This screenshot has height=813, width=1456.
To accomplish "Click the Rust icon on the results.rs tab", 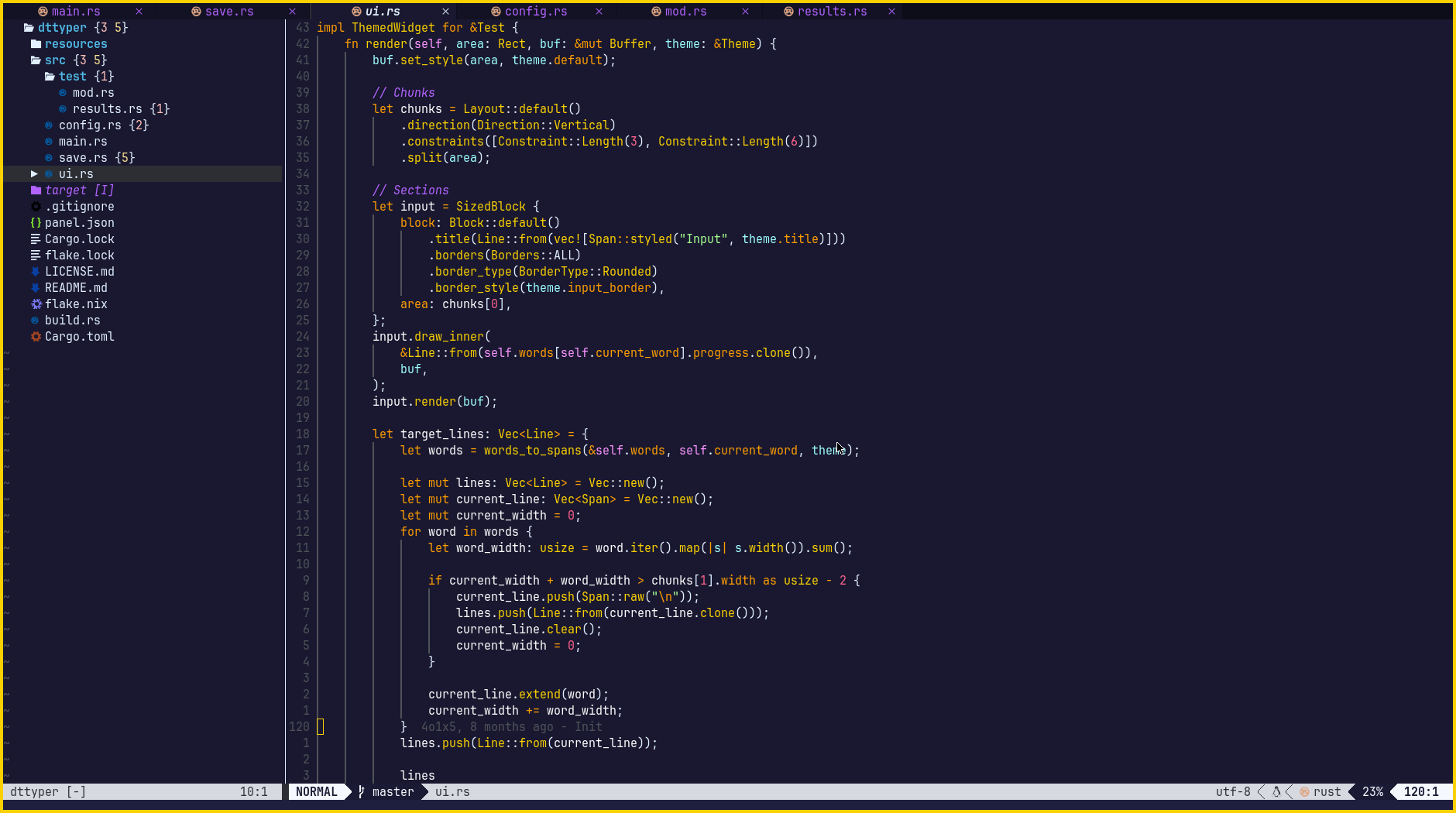I will coord(788,12).
